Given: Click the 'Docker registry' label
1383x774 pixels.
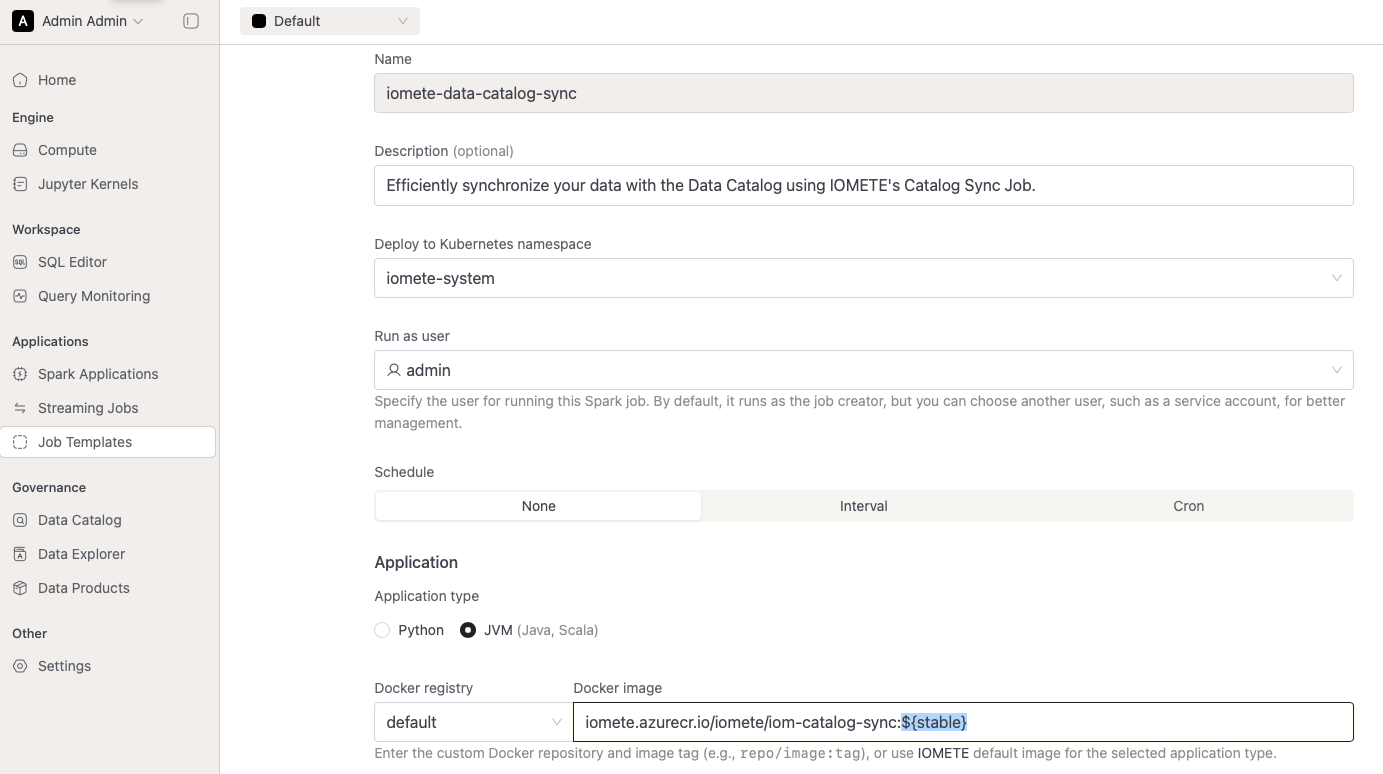Looking at the screenshot, I should [x=424, y=688].
